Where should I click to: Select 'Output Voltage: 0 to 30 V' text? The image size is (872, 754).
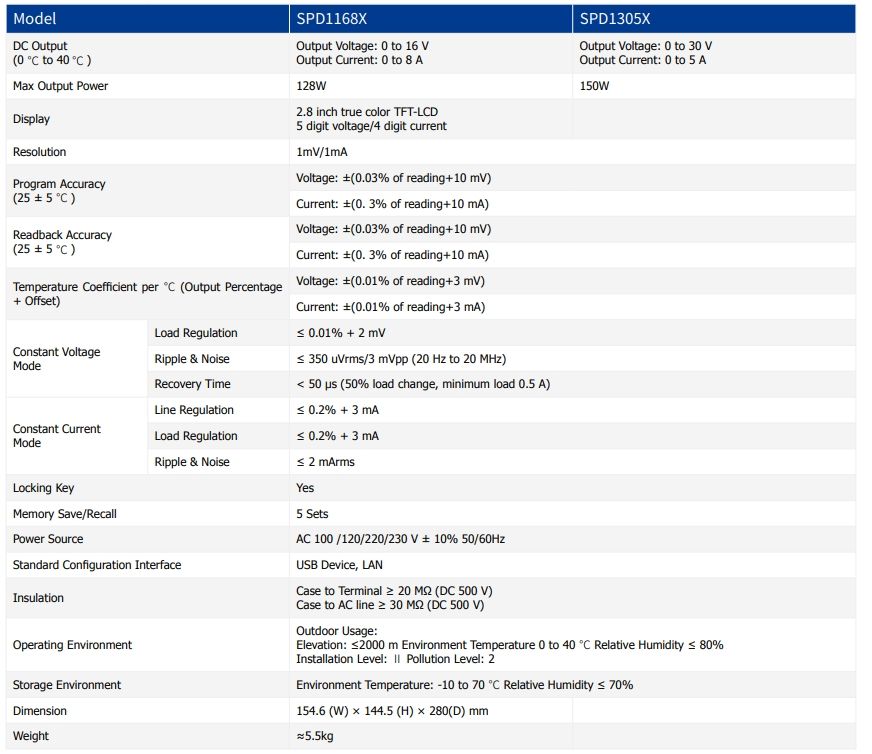[x=645, y=46]
